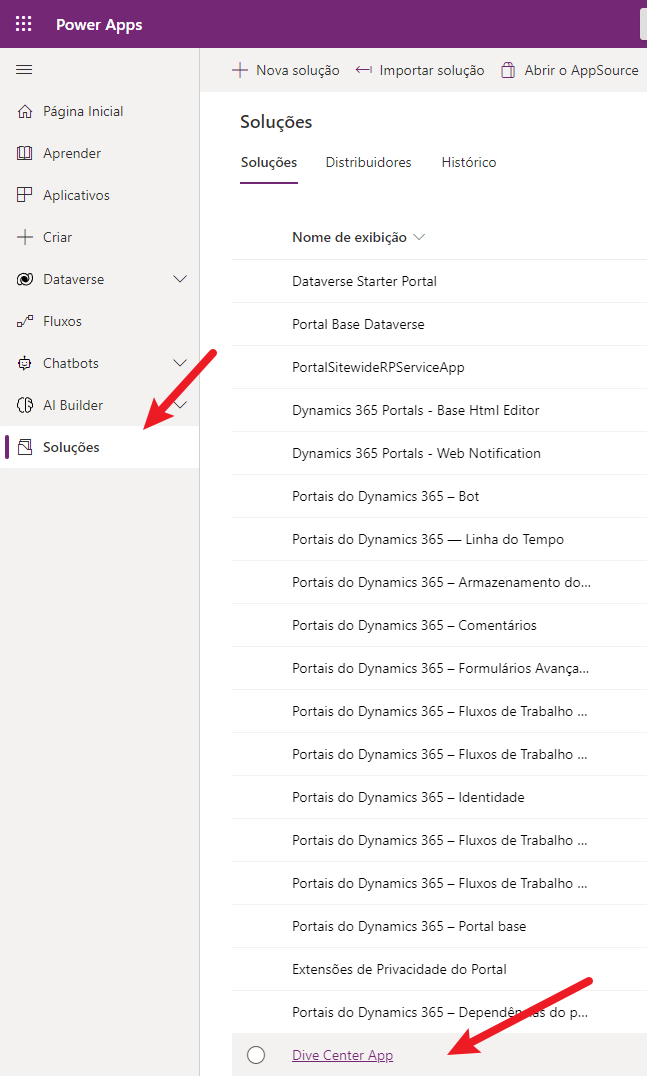647x1076 pixels.
Task: Expand the AI Builder menu chevron
Action: pos(180,405)
